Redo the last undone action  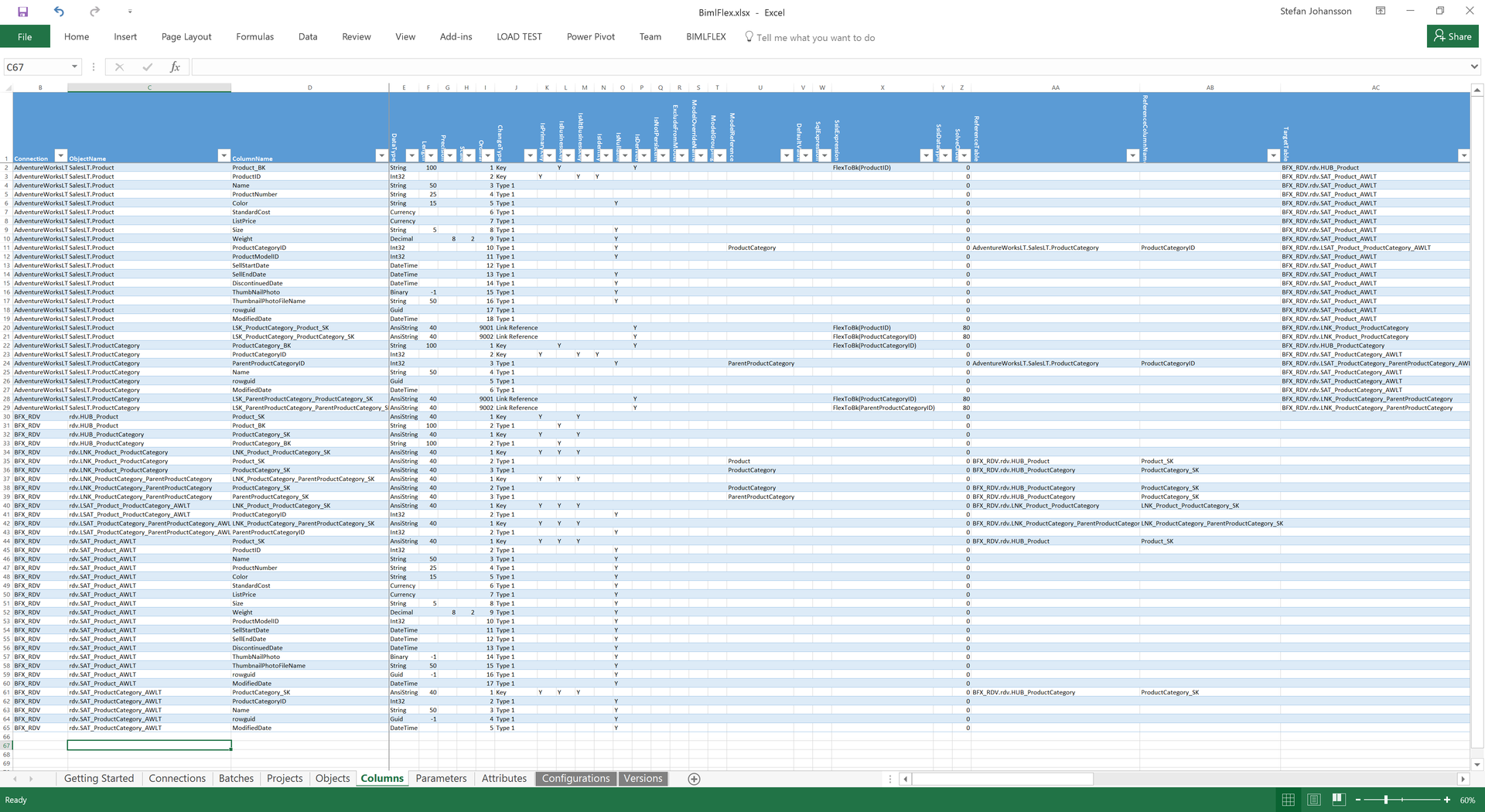(x=94, y=12)
